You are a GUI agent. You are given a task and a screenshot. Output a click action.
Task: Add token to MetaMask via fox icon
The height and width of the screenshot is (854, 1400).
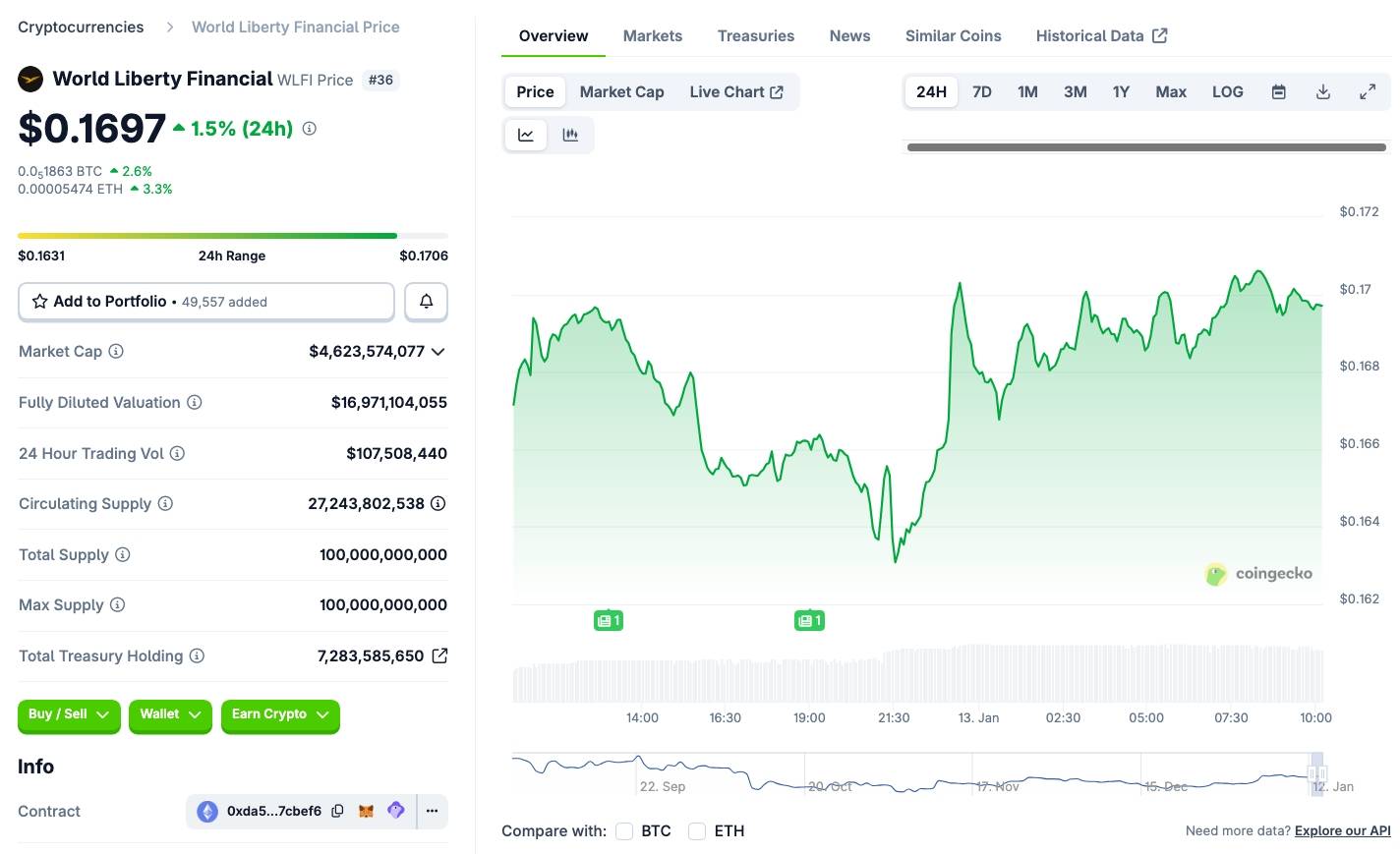point(366,811)
